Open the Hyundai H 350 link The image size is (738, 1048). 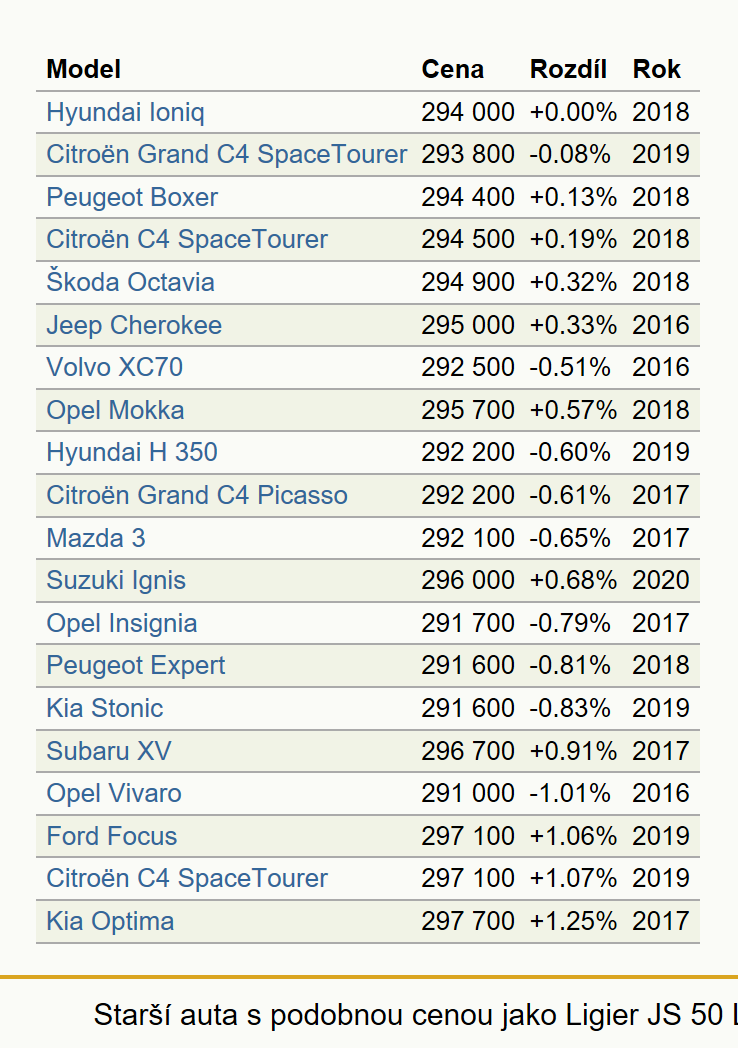132,452
